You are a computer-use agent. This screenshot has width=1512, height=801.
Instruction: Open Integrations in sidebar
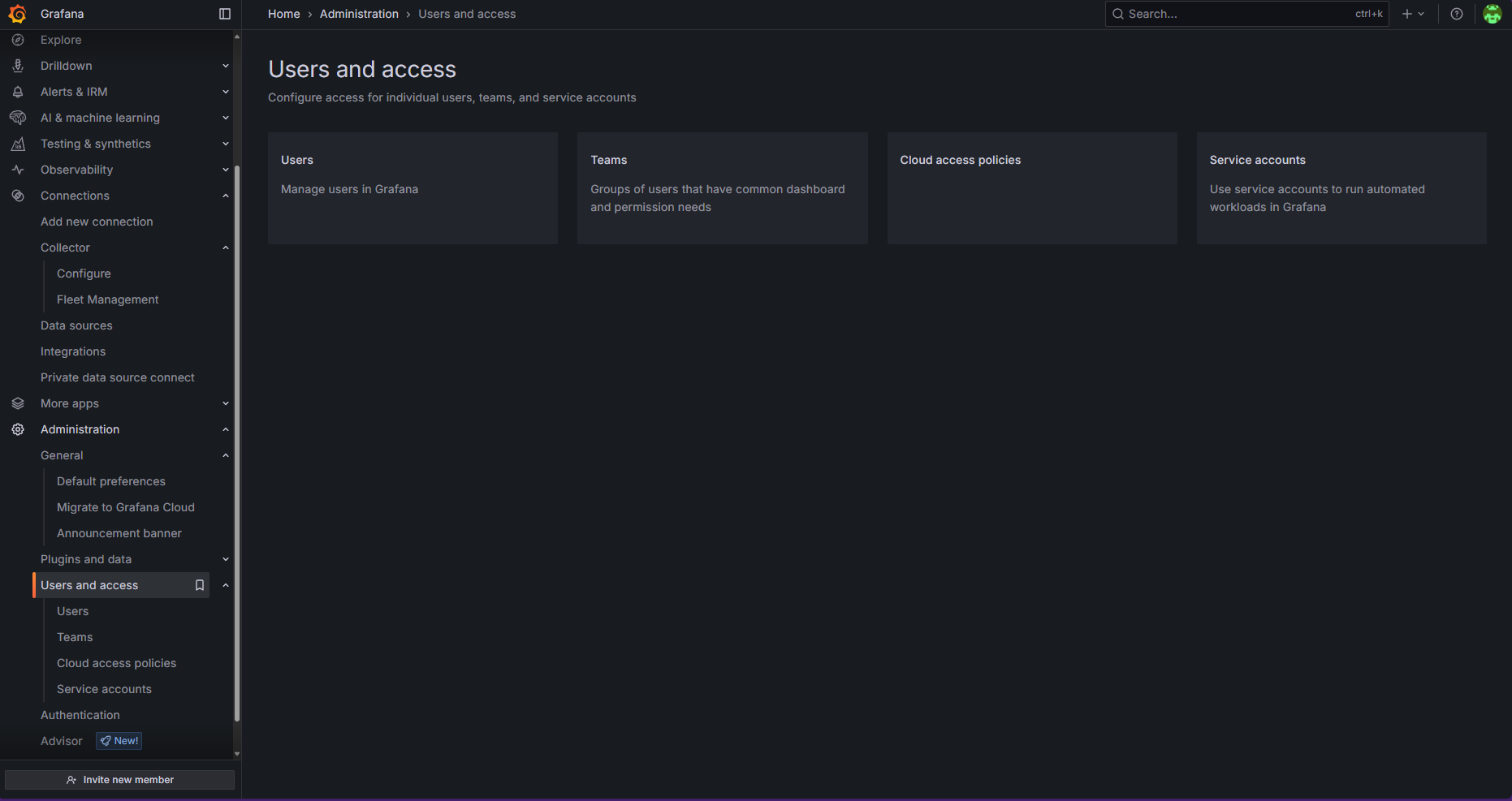pos(73,351)
